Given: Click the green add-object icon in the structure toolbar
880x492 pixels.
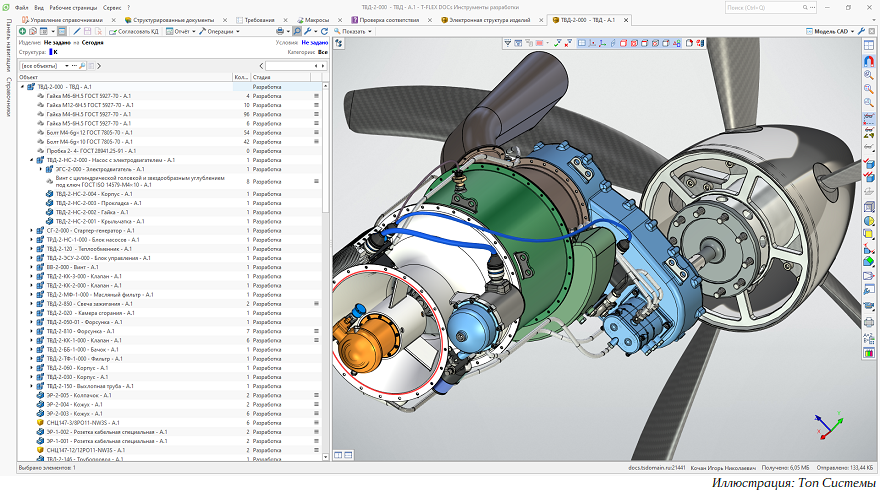Looking at the screenshot, I should click(x=22, y=31).
